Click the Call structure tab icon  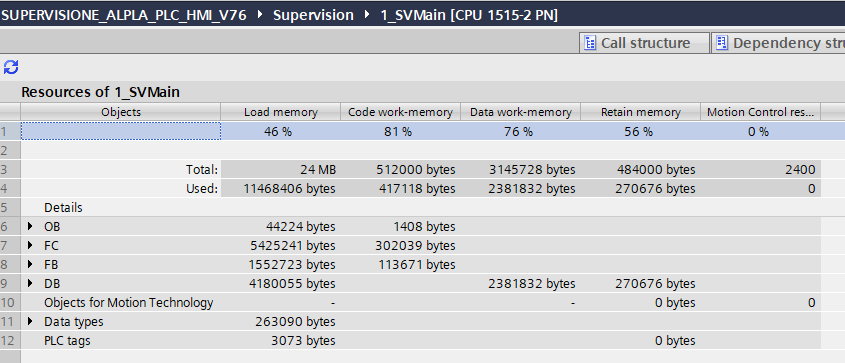590,43
